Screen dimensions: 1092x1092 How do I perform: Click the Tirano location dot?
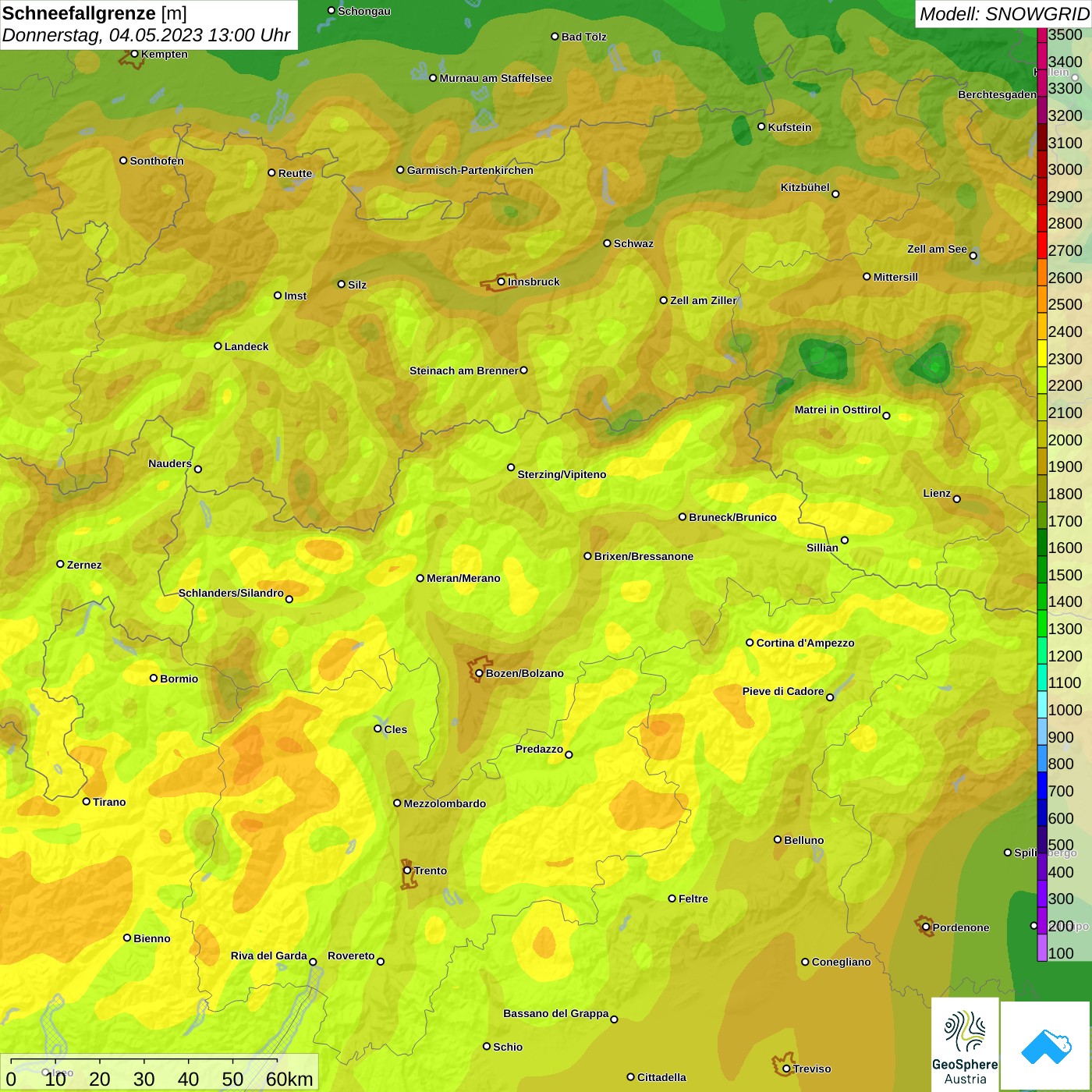pyautogui.click(x=87, y=801)
